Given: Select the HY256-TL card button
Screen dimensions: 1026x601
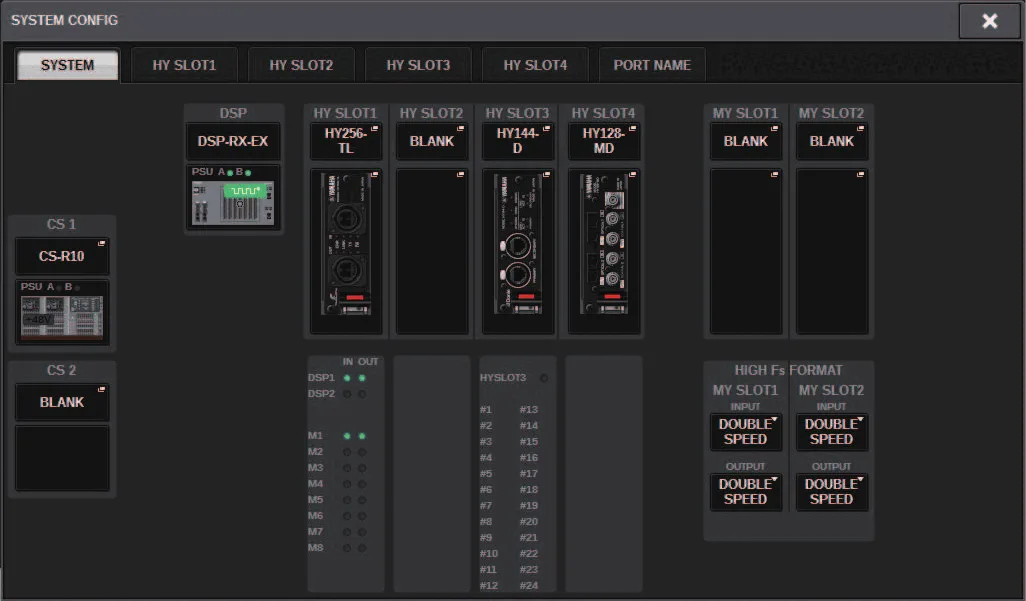Looking at the screenshot, I should tap(345, 141).
